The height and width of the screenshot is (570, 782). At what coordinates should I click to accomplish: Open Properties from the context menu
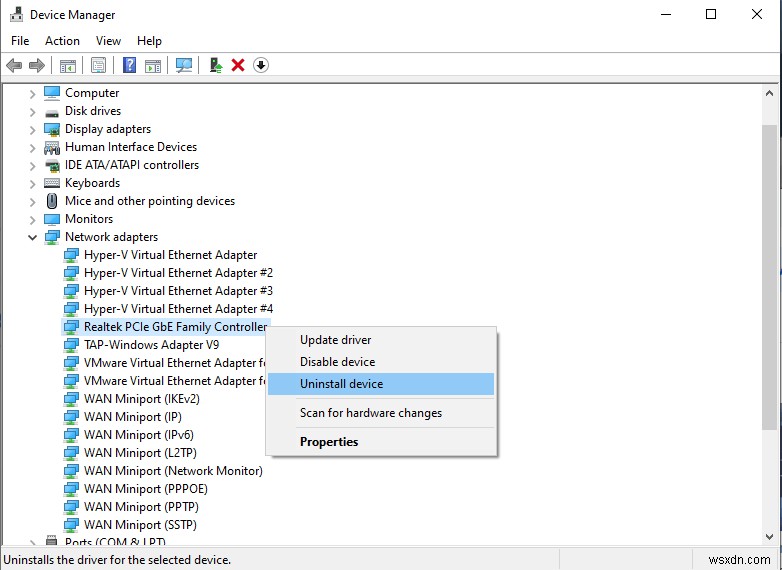coord(381,442)
